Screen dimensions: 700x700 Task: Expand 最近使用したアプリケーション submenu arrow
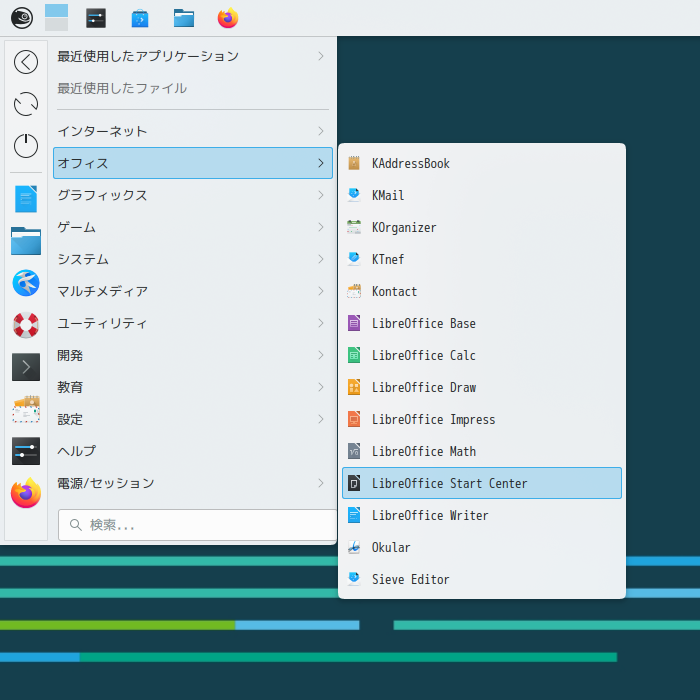(321, 56)
